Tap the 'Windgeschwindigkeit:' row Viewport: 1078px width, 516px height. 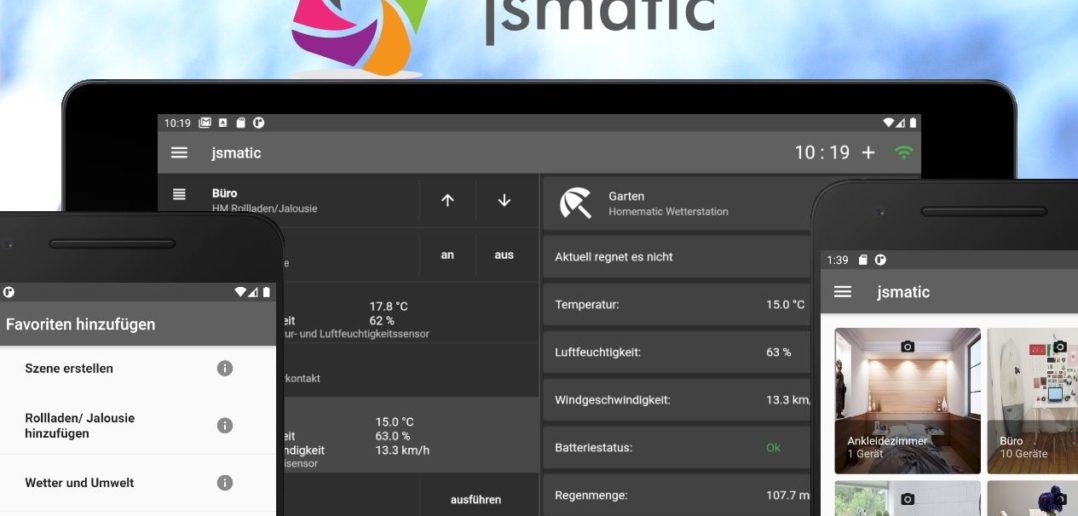[x=676, y=400]
